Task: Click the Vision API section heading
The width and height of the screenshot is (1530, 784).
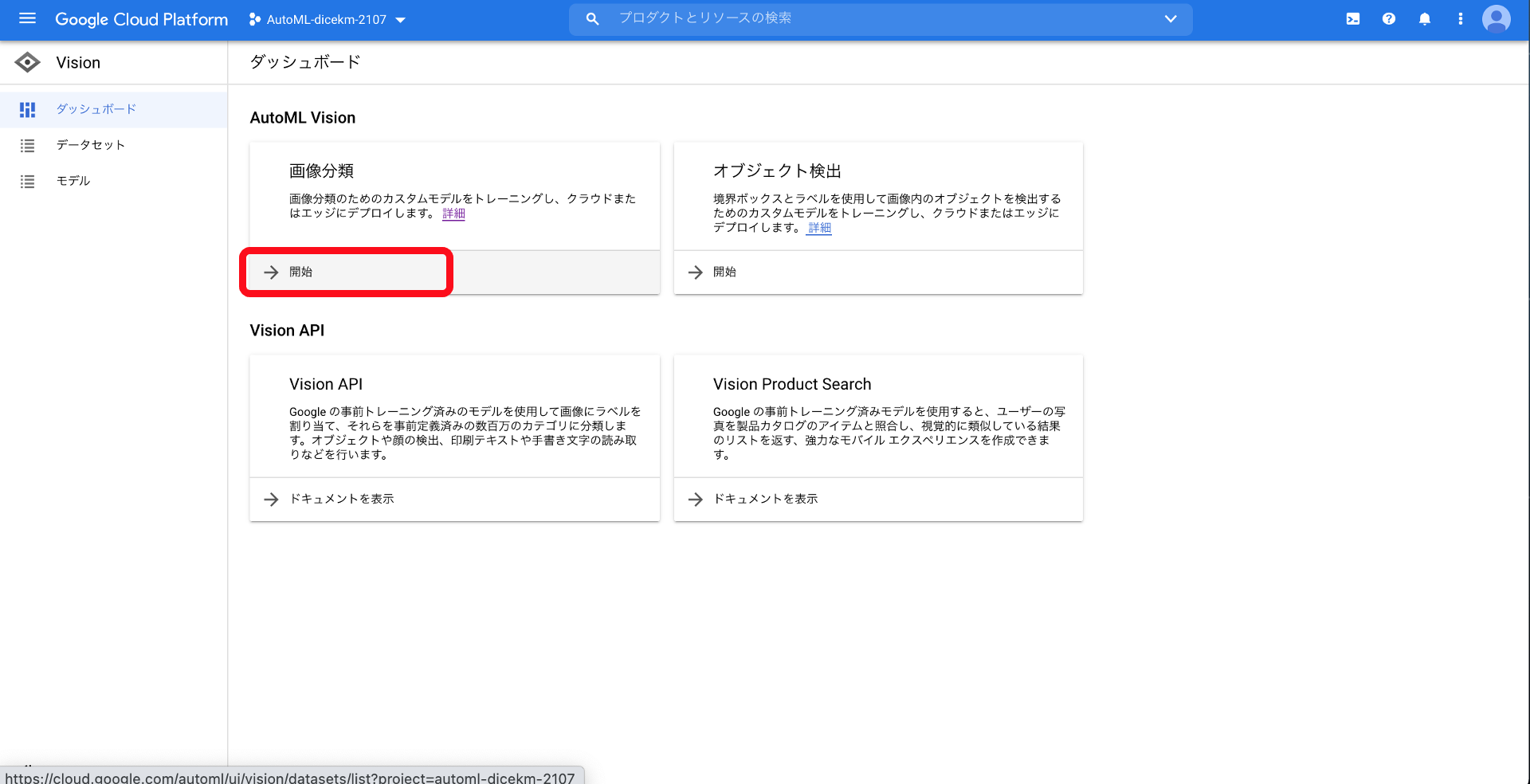Action: [x=287, y=331]
